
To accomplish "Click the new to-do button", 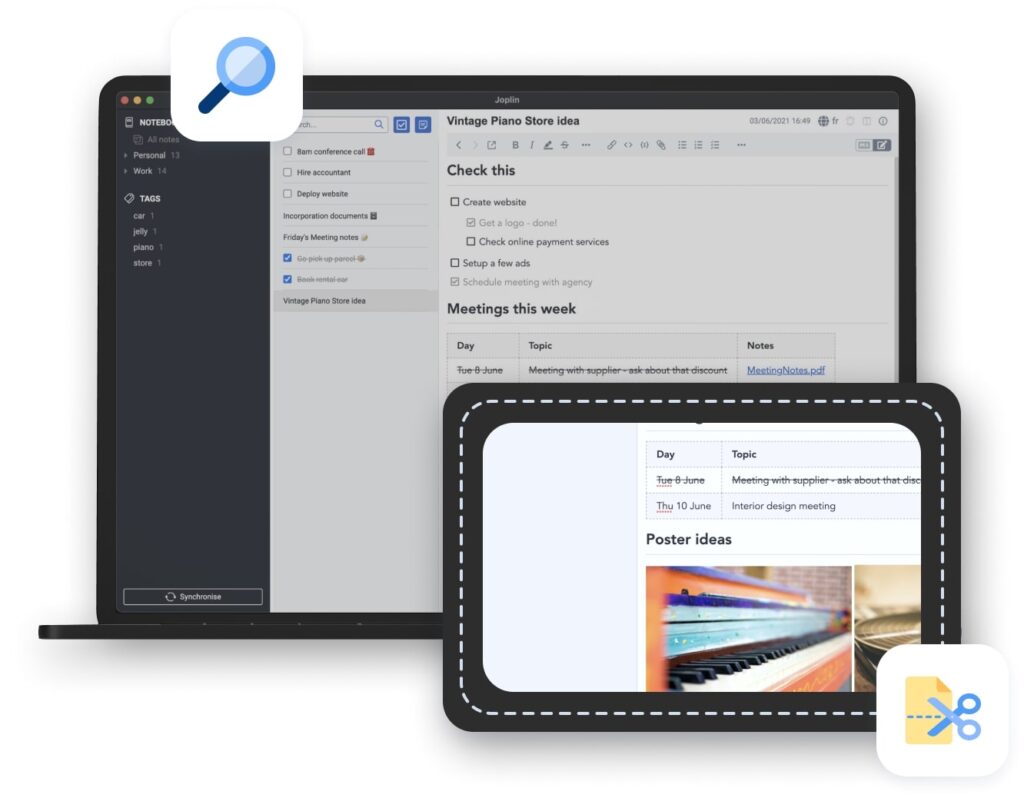I will [x=402, y=125].
